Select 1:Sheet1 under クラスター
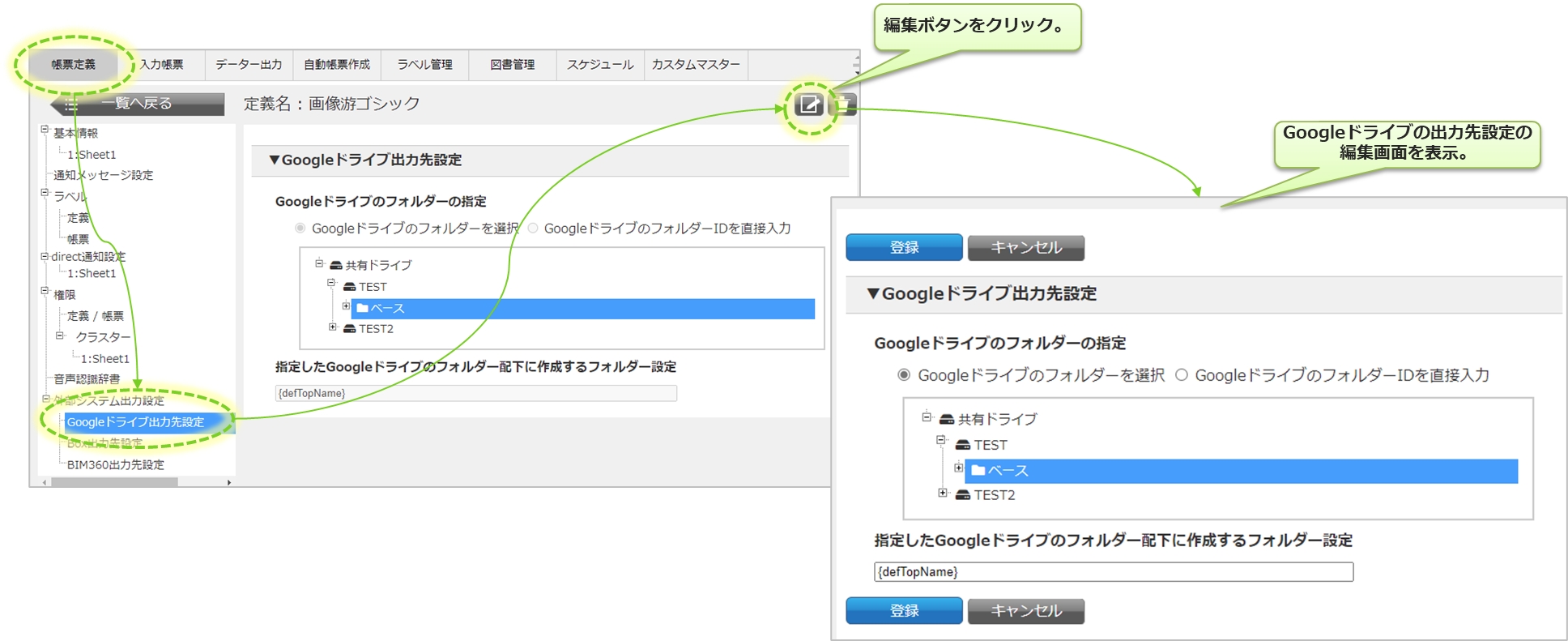 click(105, 358)
